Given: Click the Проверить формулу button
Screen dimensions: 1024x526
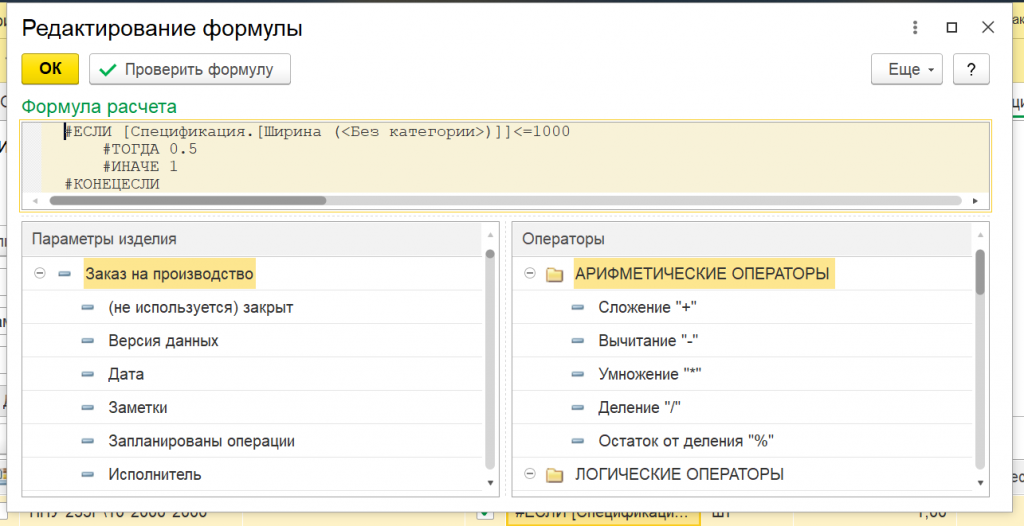Looking at the screenshot, I should point(190,69).
